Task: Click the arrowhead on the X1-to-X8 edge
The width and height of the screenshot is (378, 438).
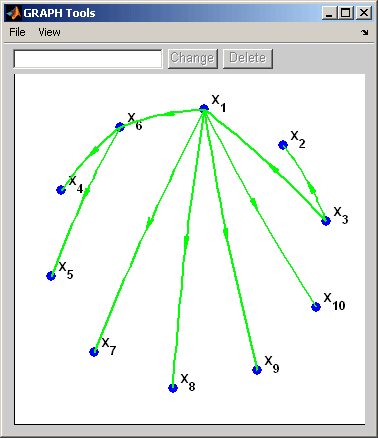Action: [186, 243]
